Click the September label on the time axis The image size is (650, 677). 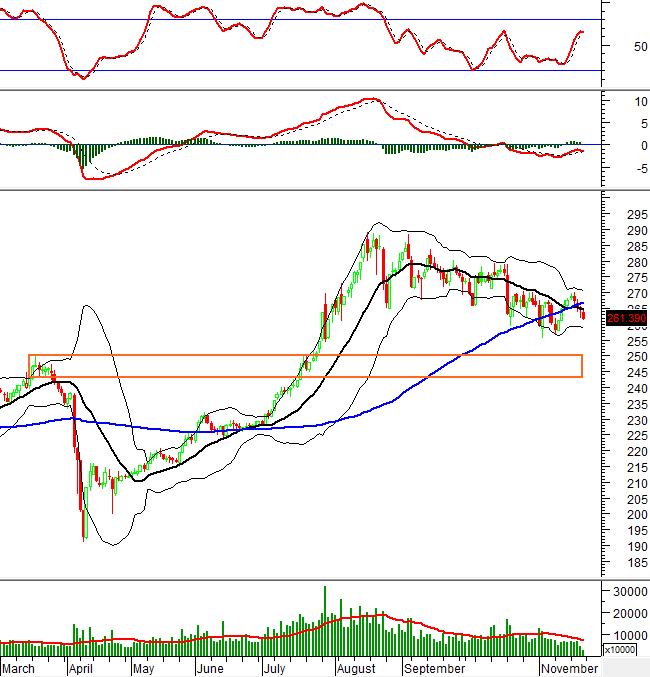coord(435,667)
